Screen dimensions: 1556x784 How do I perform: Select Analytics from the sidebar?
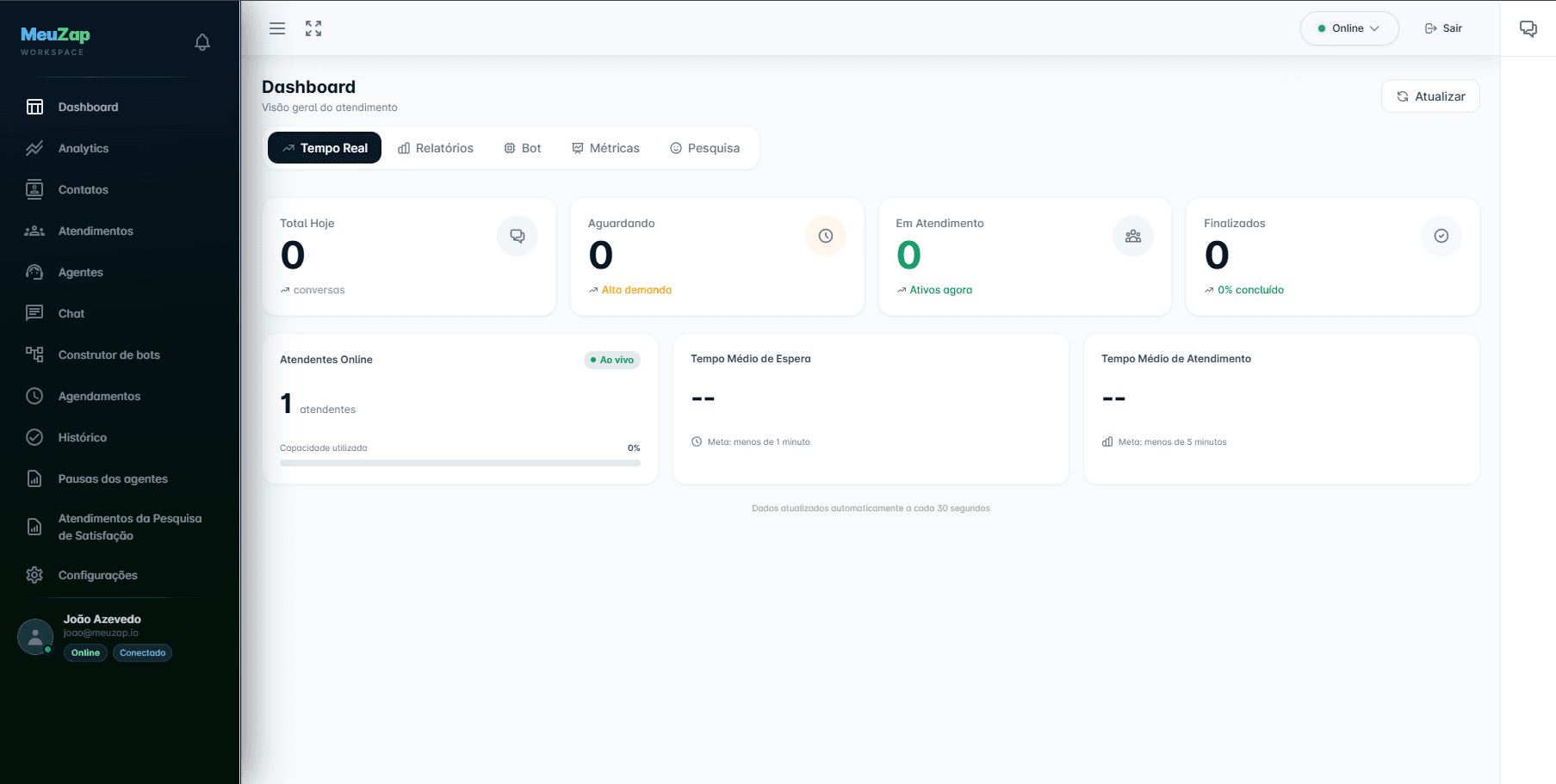83,148
